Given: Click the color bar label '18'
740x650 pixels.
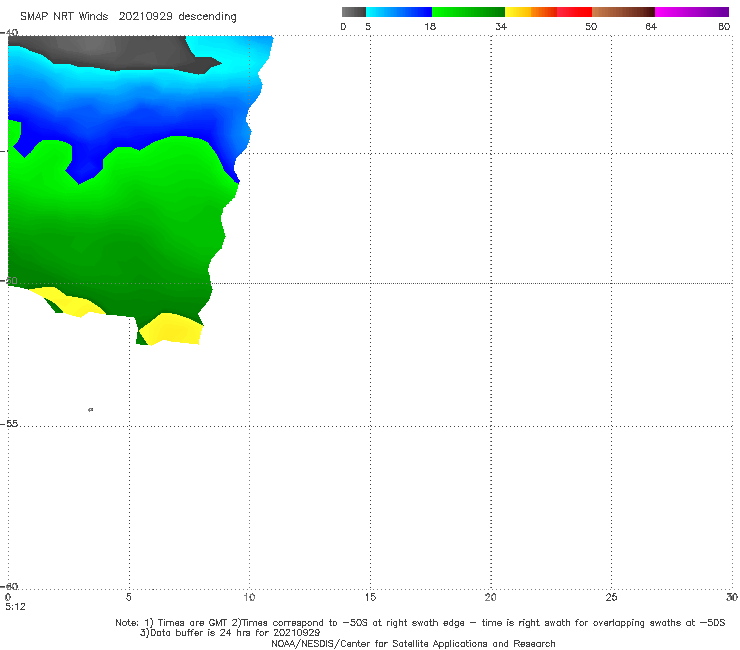Looking at the screenshot, I should (x=430, y=27).
